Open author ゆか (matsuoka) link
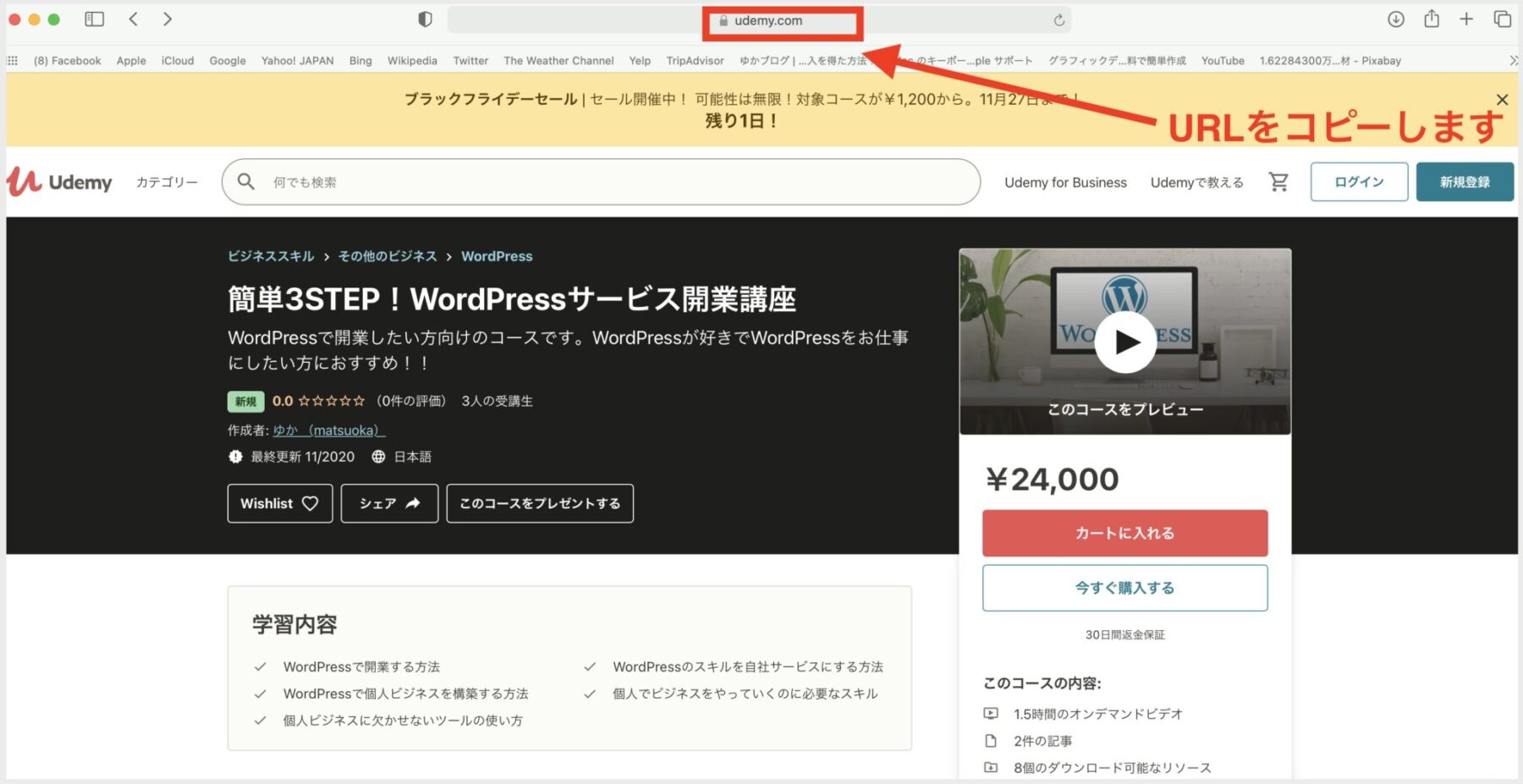This screenshot has width=1523, height=784. point(329,430)
